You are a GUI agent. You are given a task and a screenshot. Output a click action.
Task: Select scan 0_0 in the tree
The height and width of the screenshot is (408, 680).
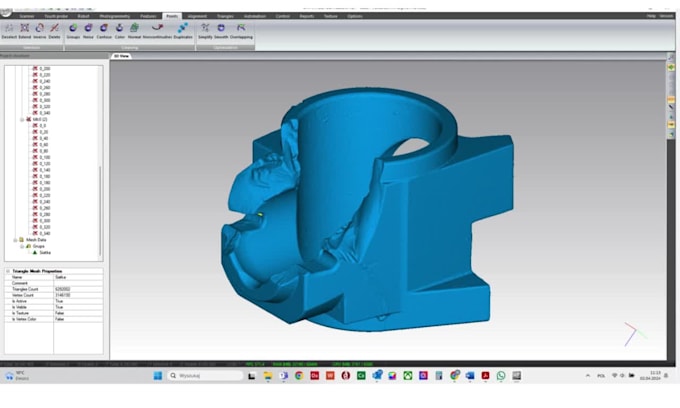[42, 126]
